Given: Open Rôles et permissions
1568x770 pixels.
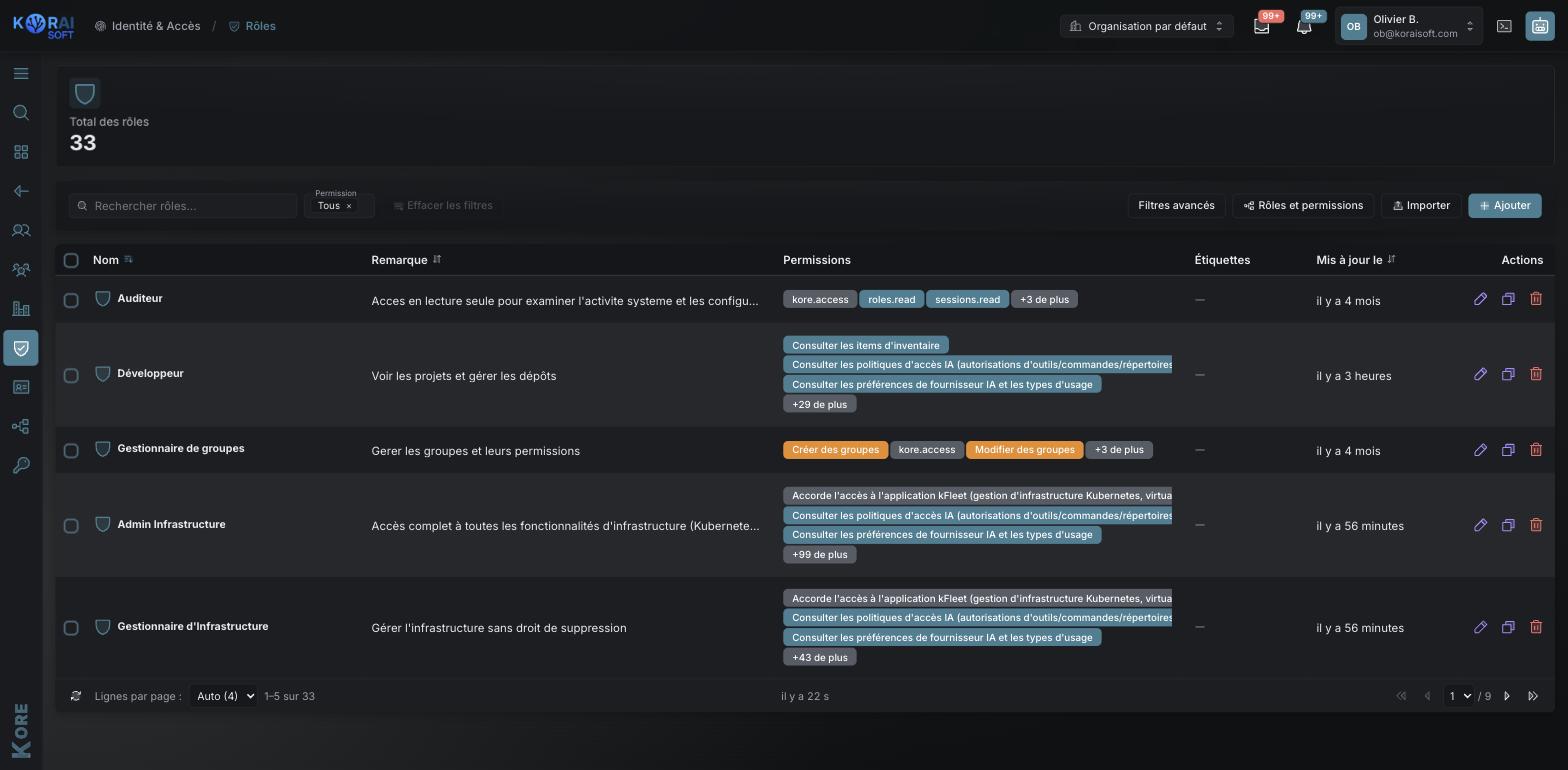Looking at the screenshot, I should [x=1303, y=205].
